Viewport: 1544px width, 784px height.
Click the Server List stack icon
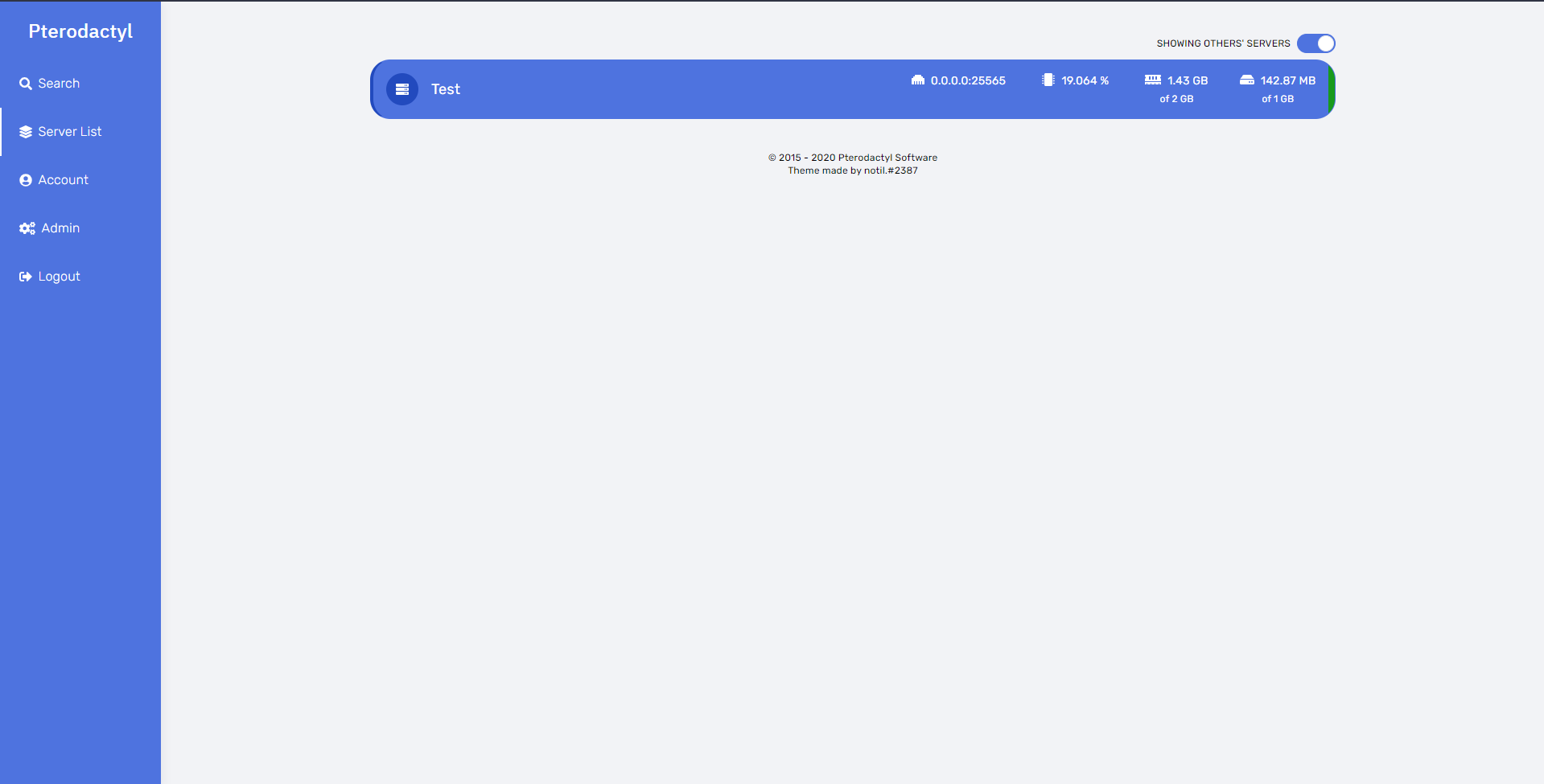[26, 132]
